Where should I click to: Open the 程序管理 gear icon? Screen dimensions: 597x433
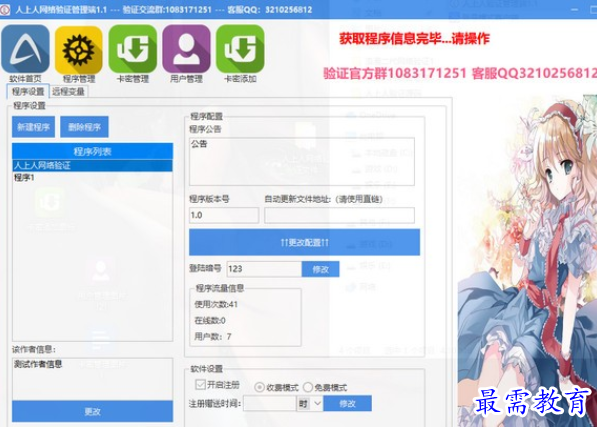click(x=79, y=50)
